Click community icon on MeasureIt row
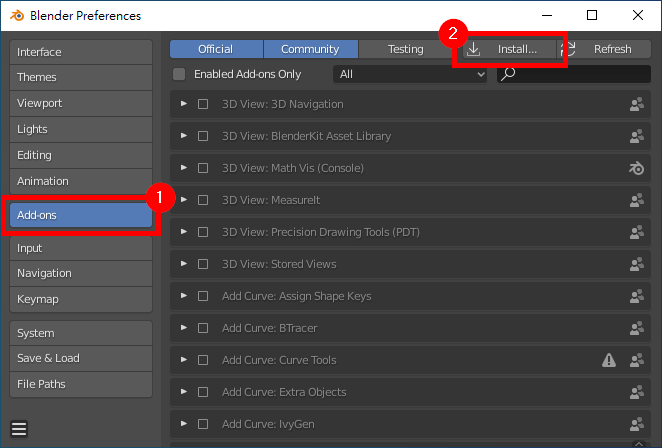The image size is (662, 448). click(x=637, y=200)
